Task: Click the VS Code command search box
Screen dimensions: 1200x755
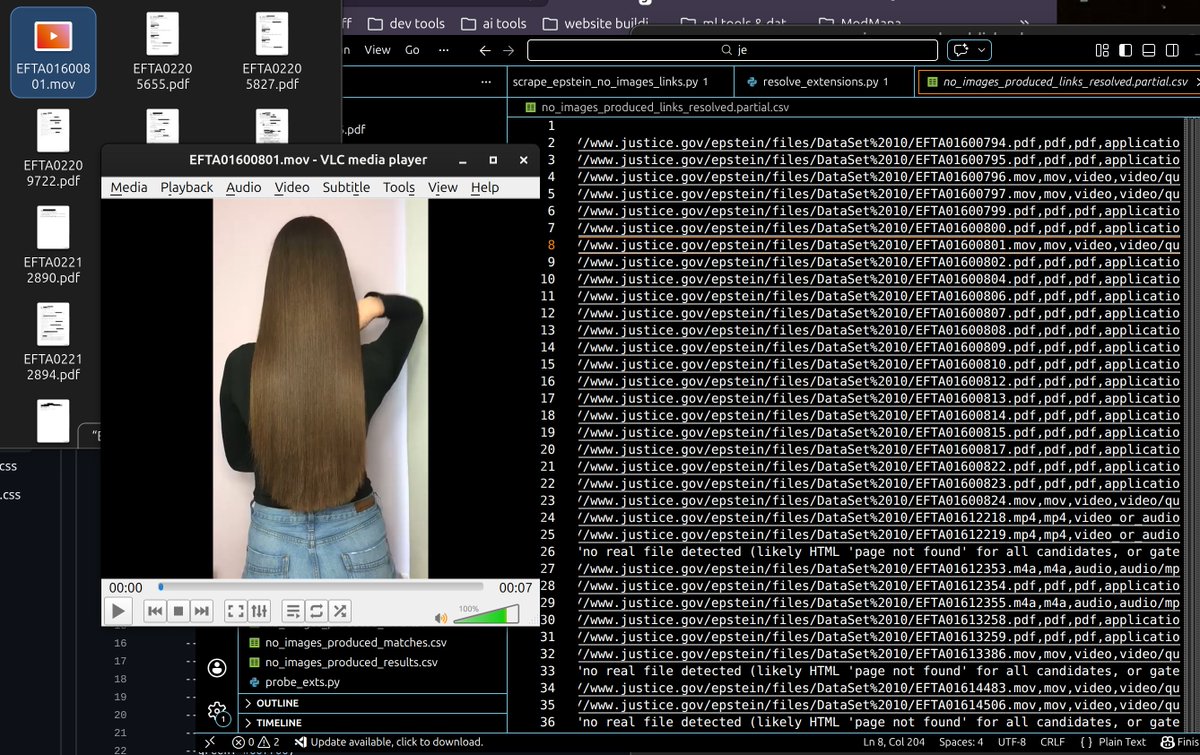Action: point(734,50)
